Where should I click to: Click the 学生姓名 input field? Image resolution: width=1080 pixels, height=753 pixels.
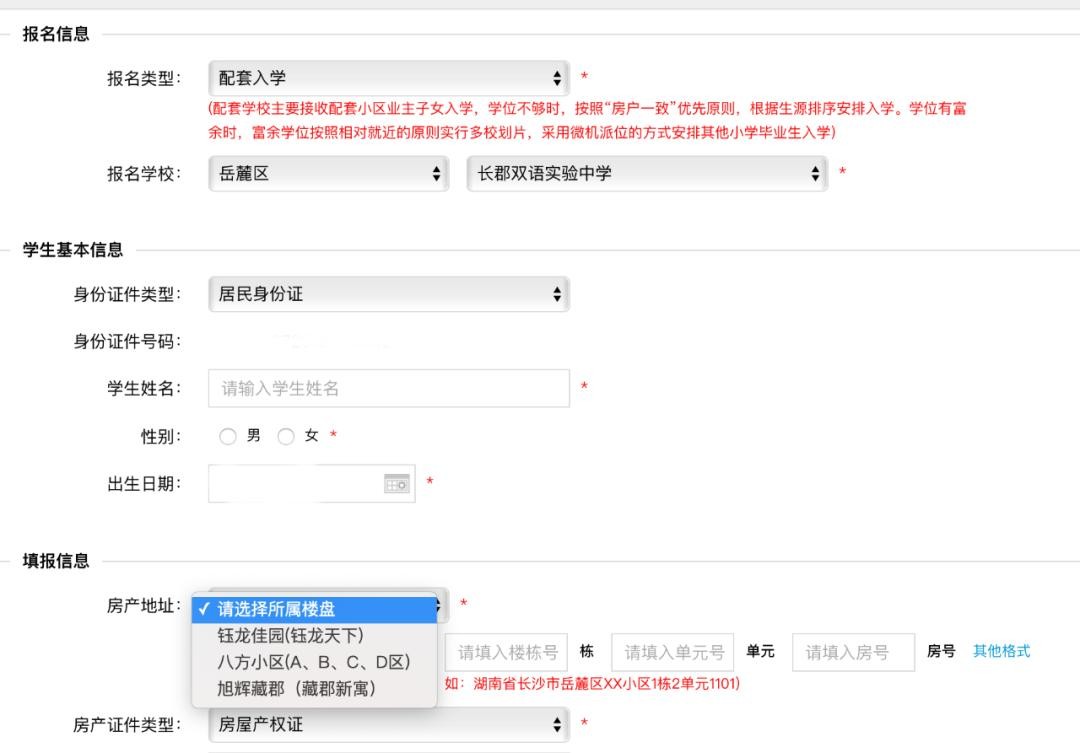tap(388, 388)
